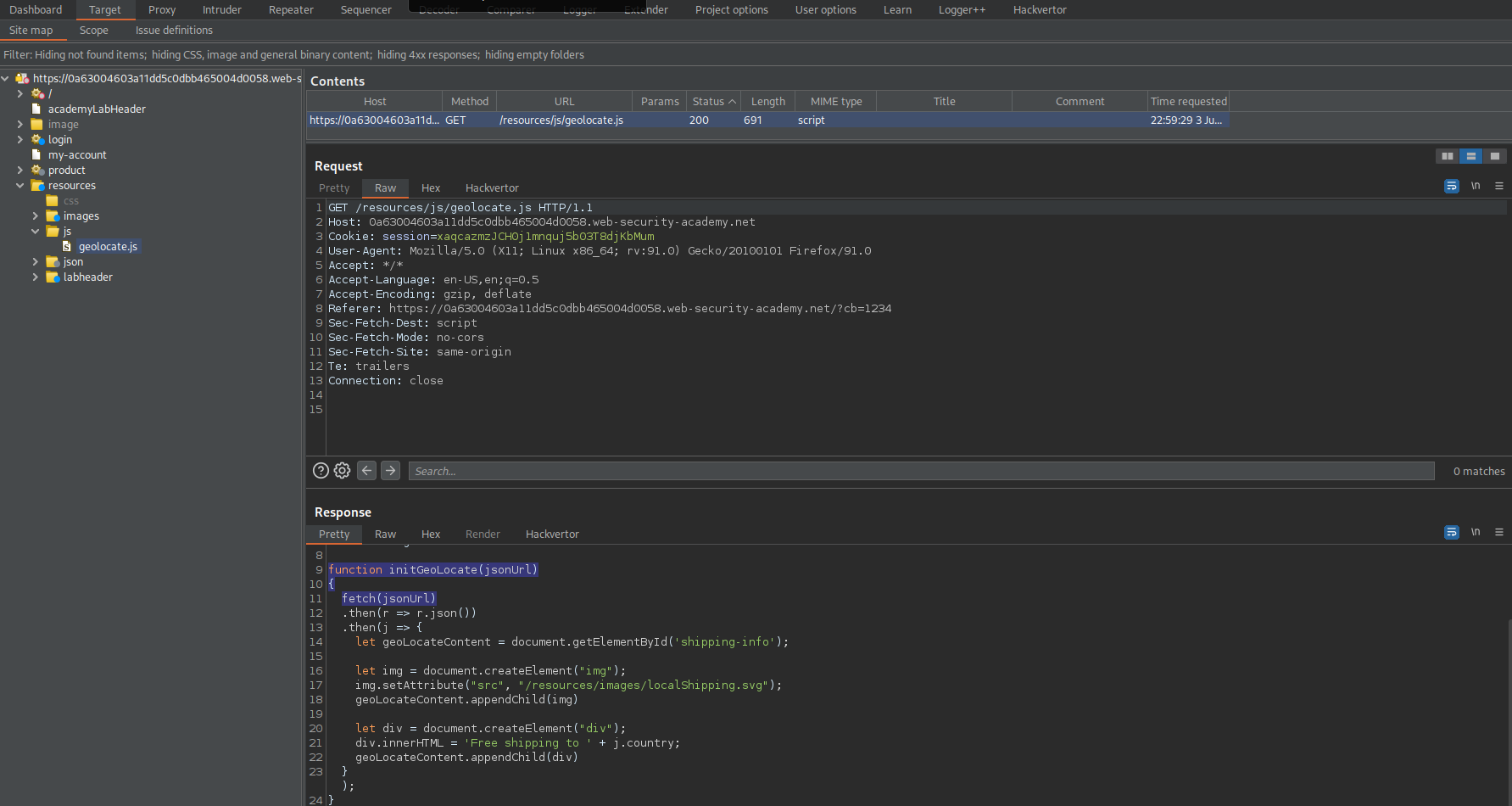Open the Logger++ tab
The image size is (1512, 806).
click(962, 9)
